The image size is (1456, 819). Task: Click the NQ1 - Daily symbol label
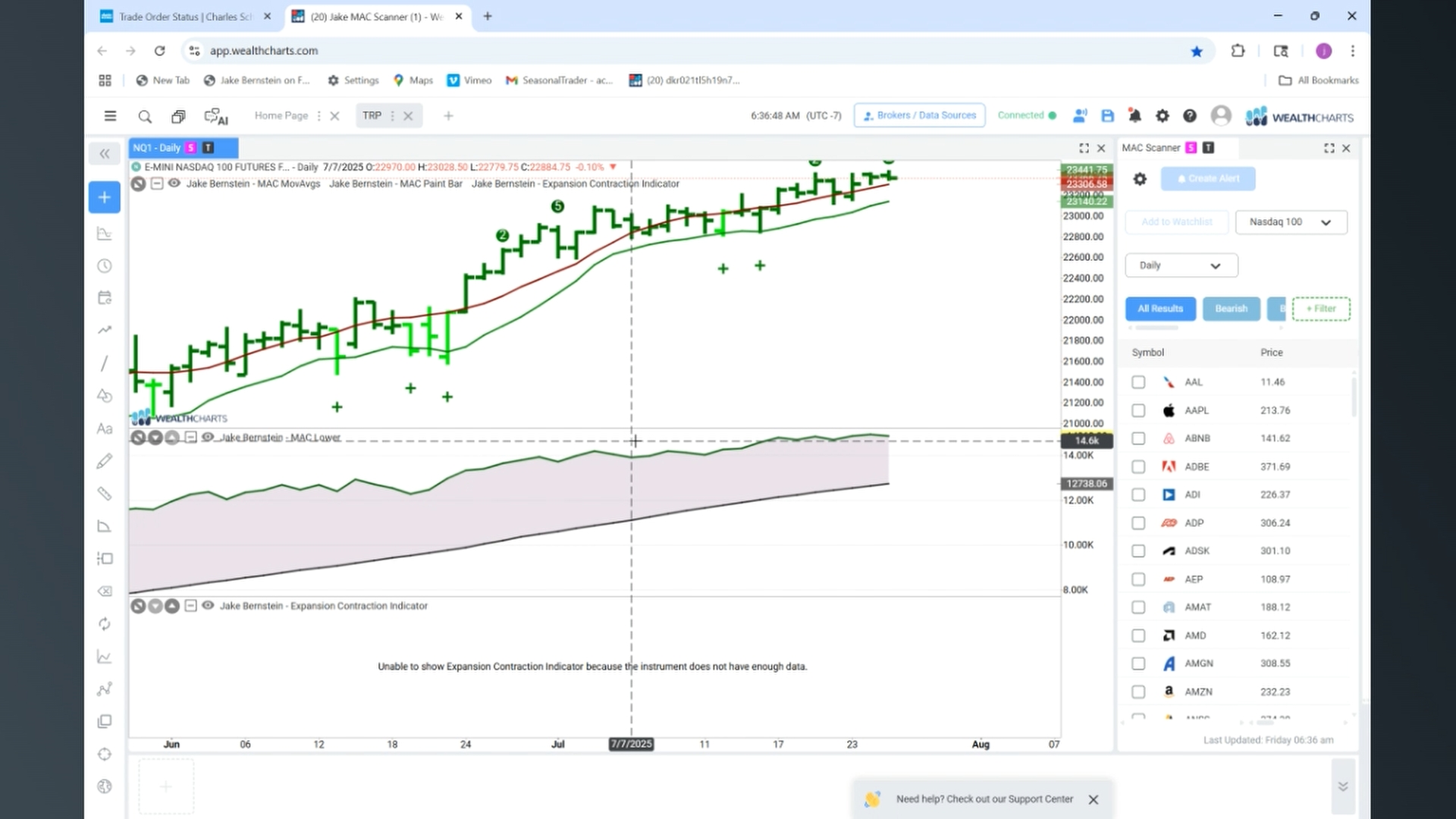[x=156, y=148]
